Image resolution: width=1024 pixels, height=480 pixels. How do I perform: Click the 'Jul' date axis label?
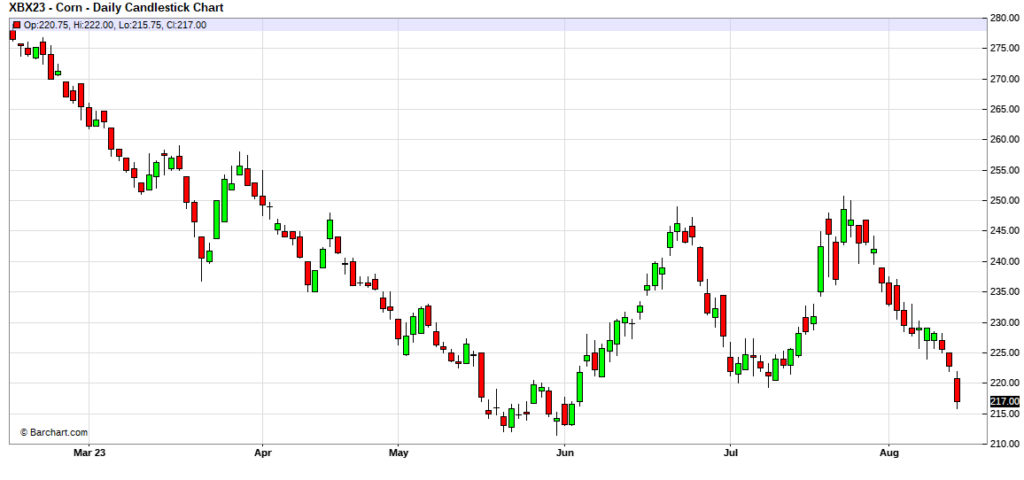point(730,452)
